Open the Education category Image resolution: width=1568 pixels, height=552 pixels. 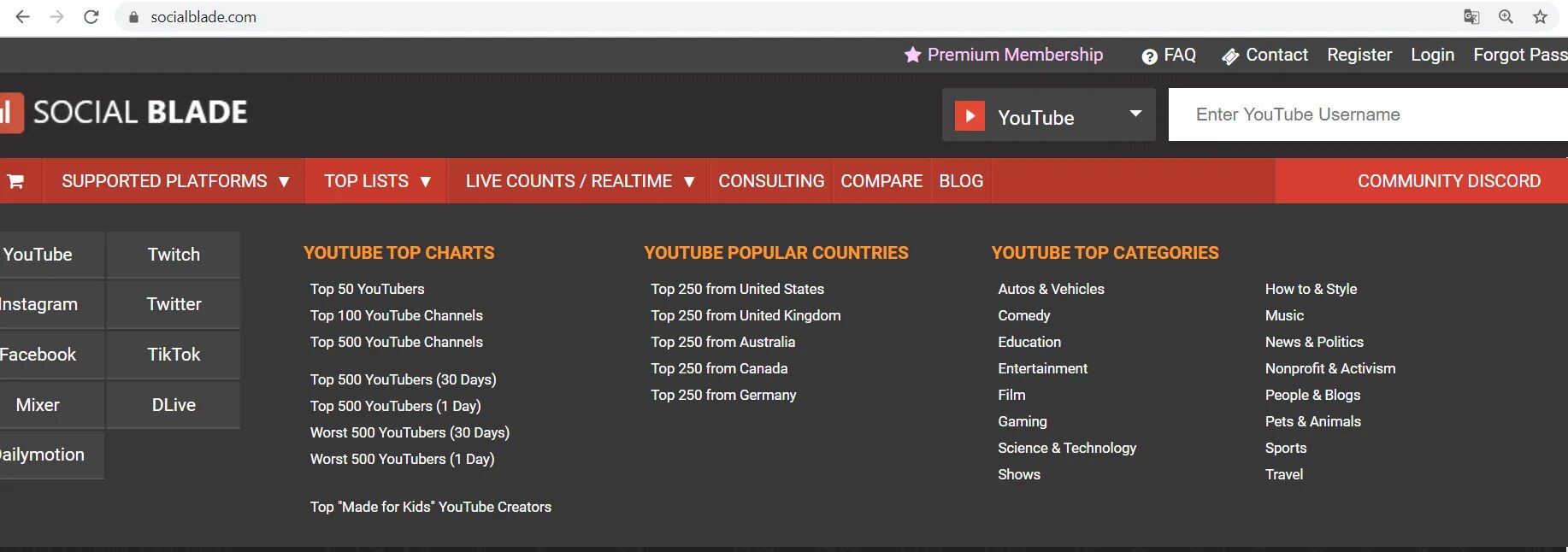point(1029,342)
